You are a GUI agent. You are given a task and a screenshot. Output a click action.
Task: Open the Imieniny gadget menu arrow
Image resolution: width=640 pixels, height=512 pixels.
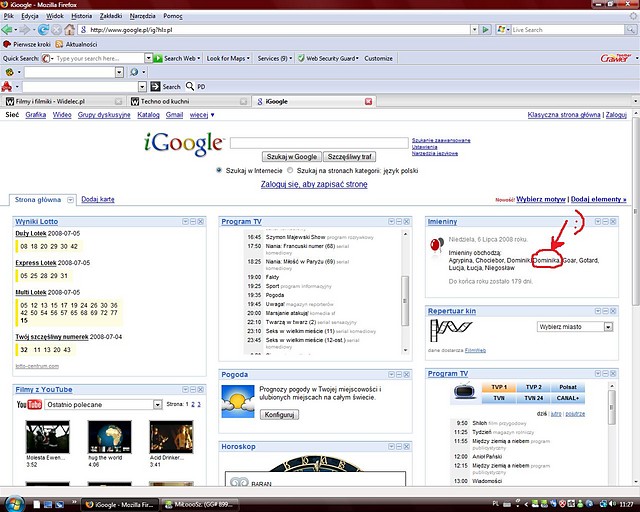click(598, 221)
